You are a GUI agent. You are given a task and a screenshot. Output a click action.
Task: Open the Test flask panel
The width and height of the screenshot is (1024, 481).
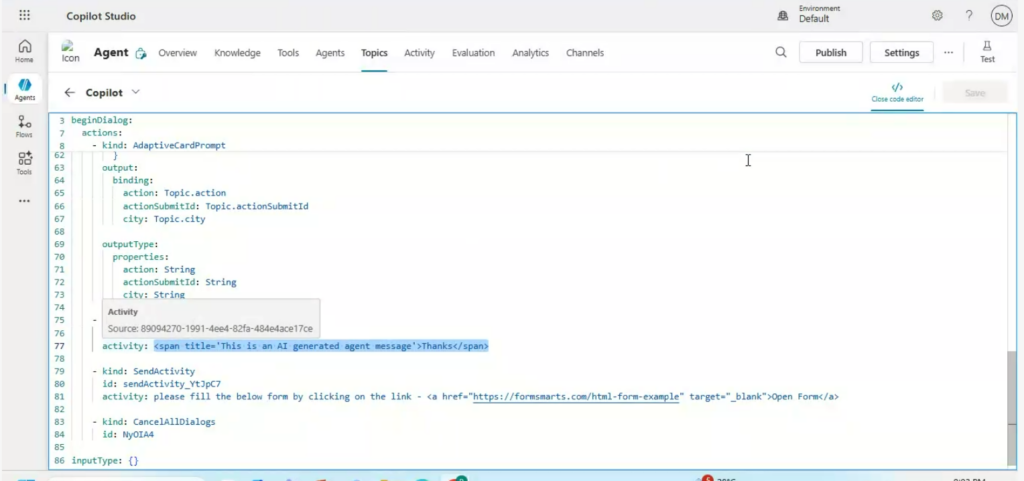987,52
